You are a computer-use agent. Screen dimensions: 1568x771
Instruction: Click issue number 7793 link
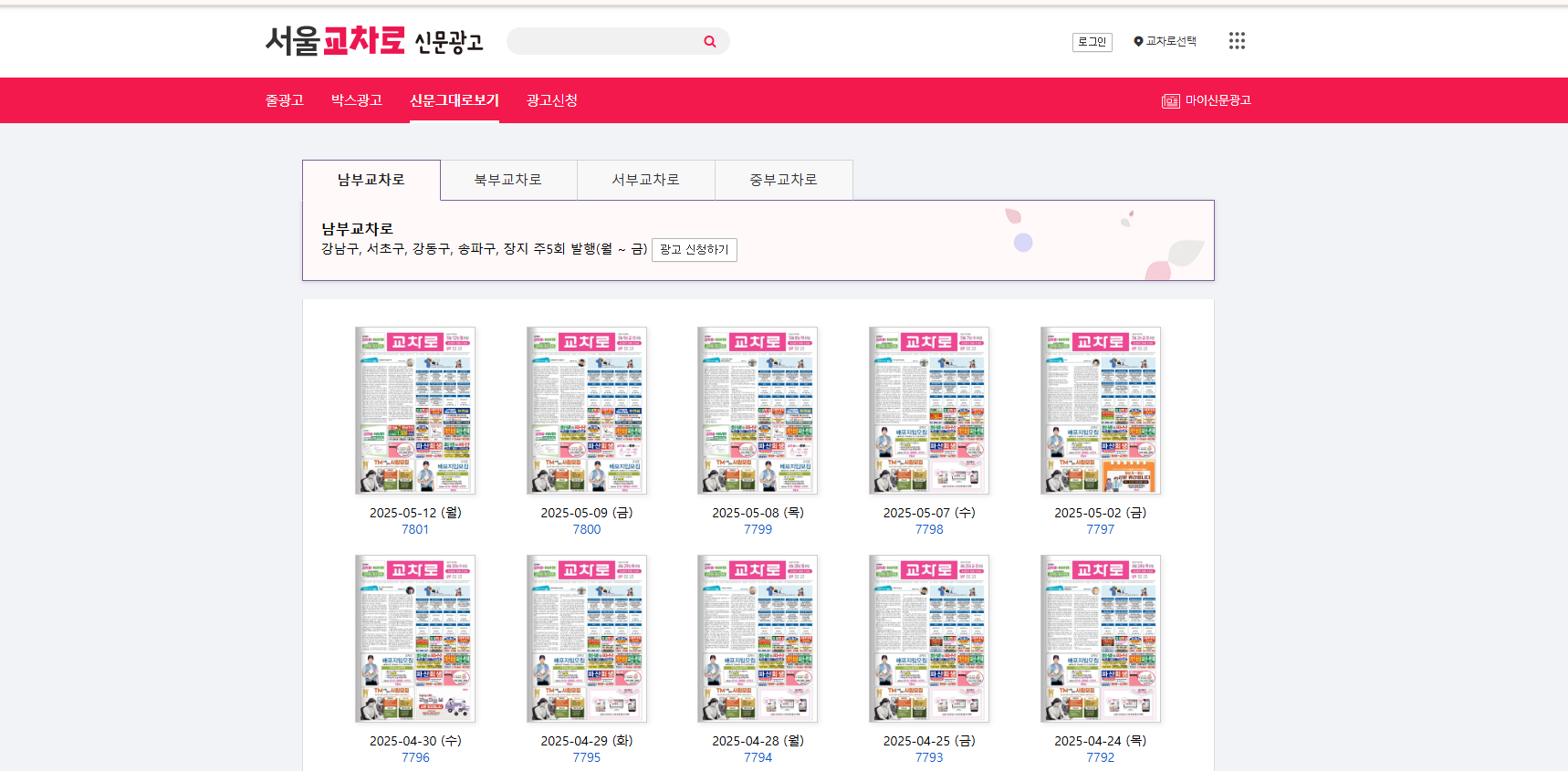(x=929, y=757)
